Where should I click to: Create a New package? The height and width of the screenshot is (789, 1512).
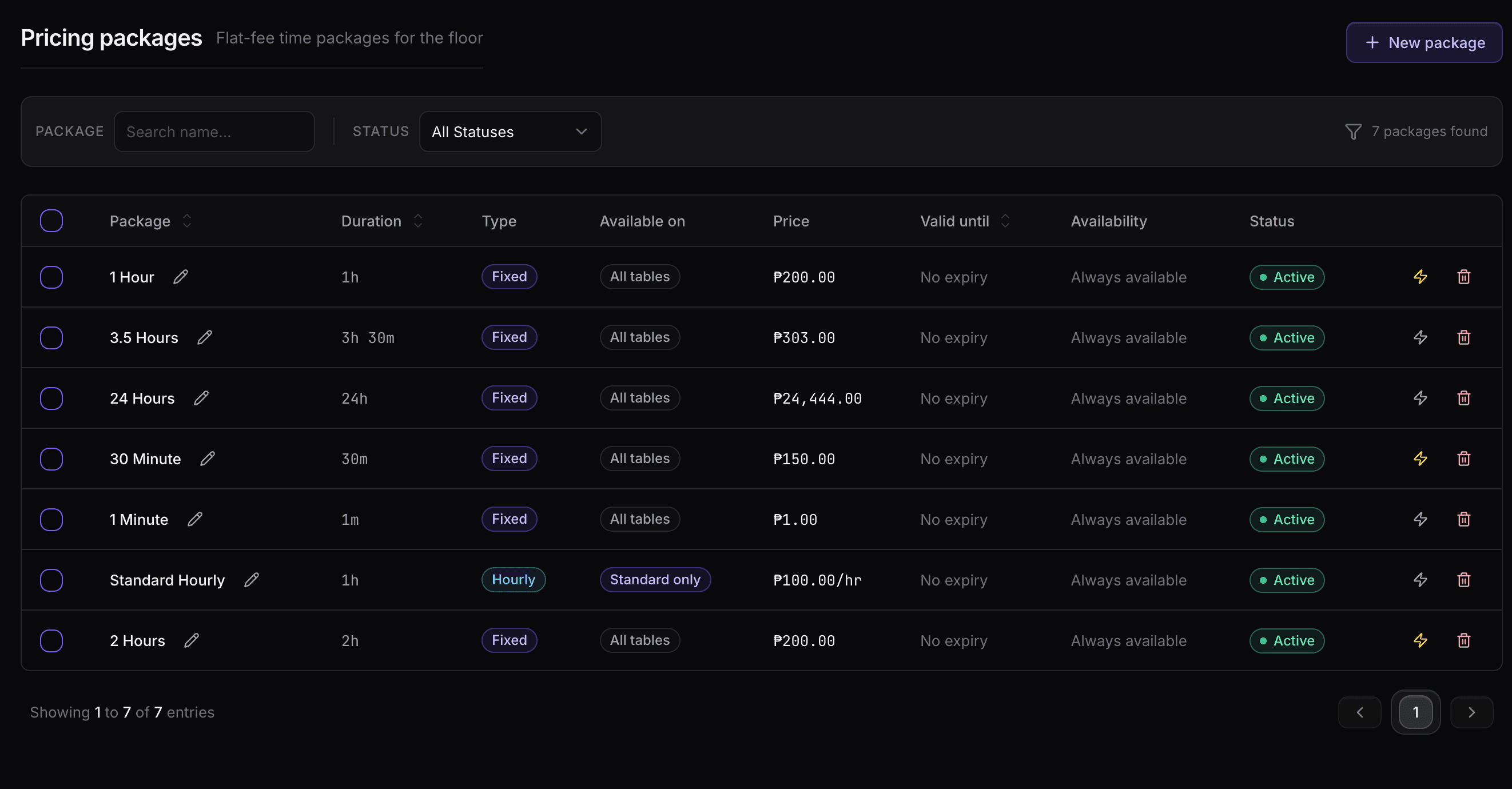pyautogui.click(x=1424, y=42)
